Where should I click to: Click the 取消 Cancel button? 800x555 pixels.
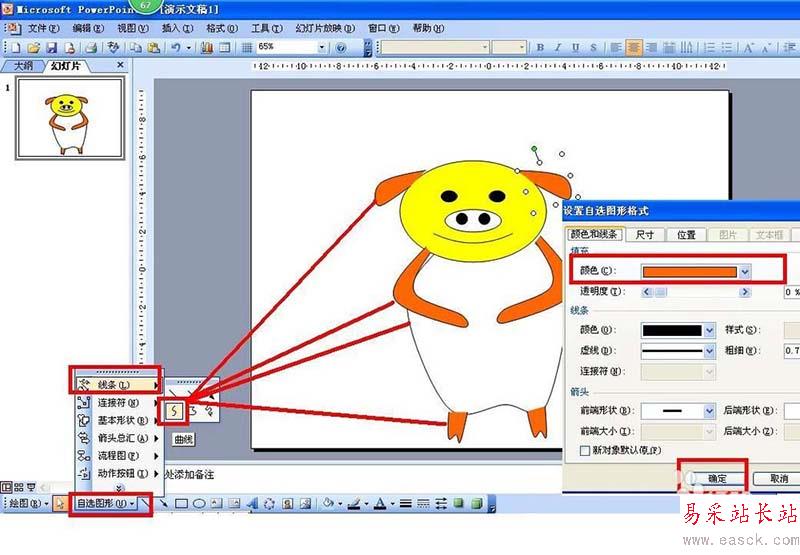coord(778,478)
